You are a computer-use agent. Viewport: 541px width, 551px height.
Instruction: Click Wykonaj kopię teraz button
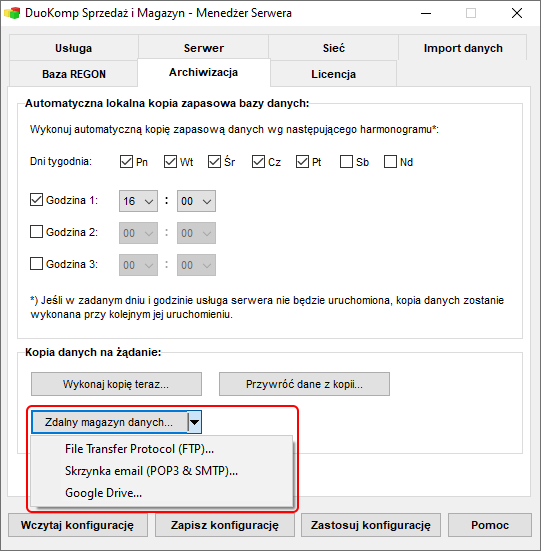pos(116,384)
